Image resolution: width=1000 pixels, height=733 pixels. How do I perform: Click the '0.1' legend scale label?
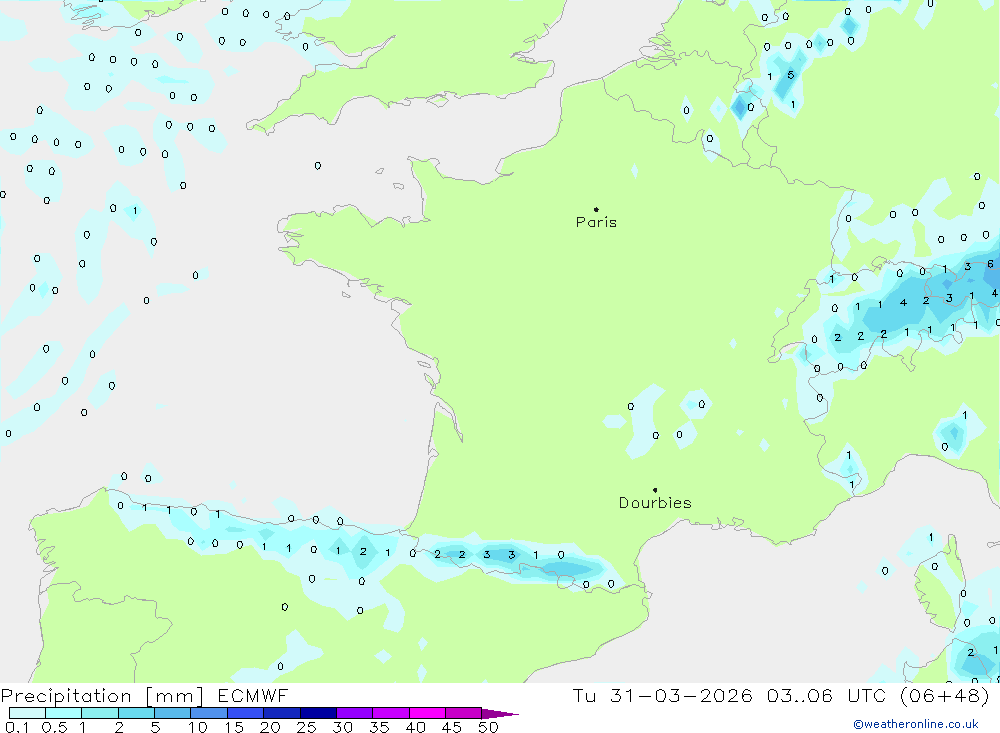(x=17, y=727)
